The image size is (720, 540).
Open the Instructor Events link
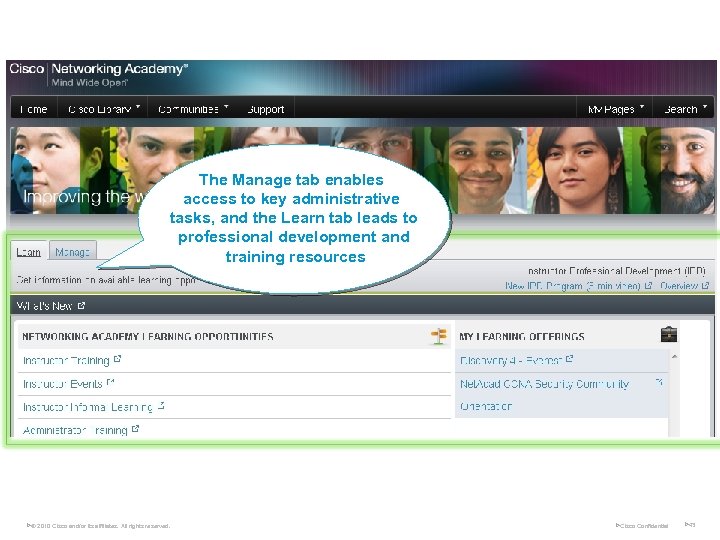[62, 384]
